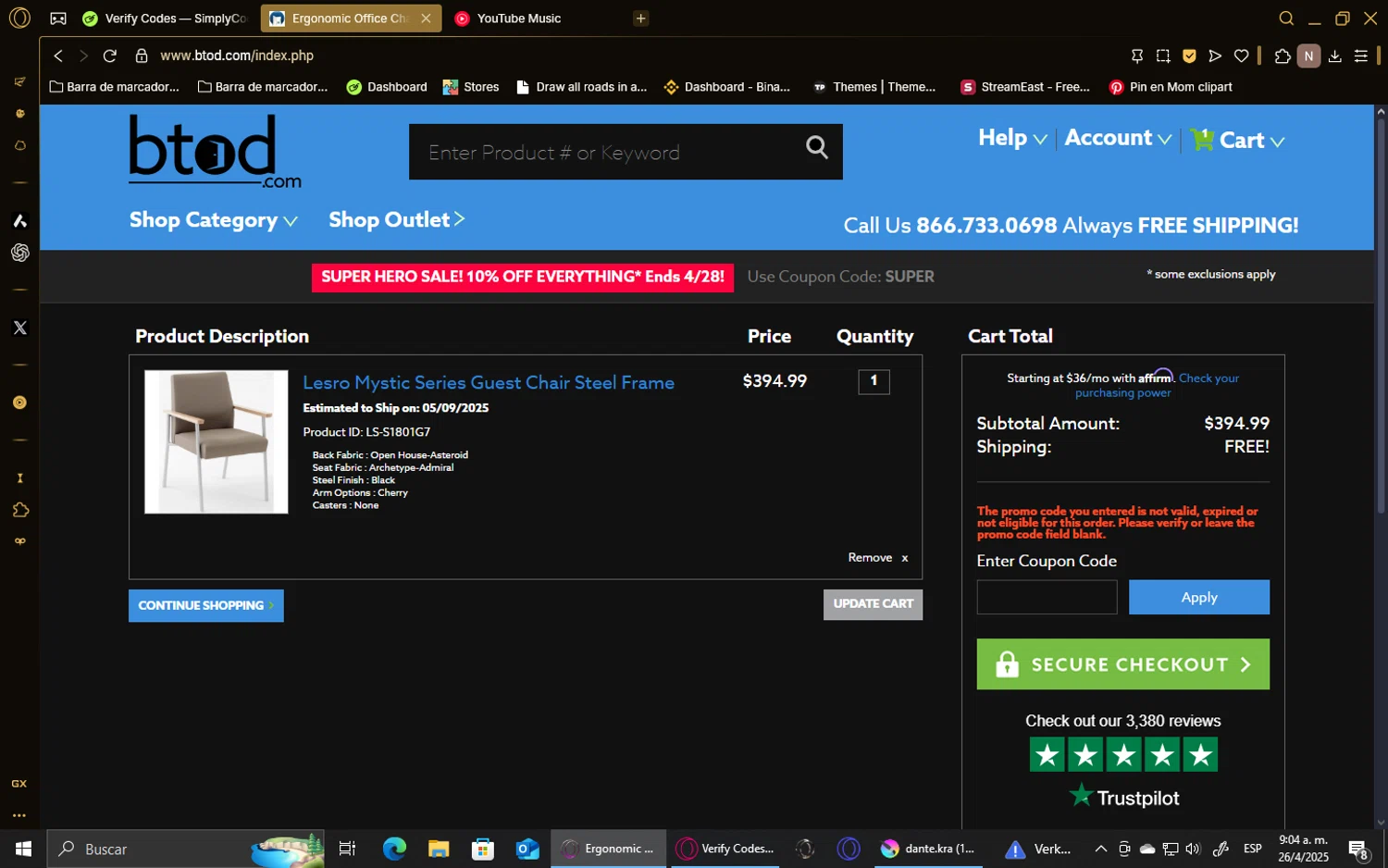The width and height of the screenshot is (1388, 868).
Task: Expand the Cart dropdown
Action: (x=1238, y=140)
